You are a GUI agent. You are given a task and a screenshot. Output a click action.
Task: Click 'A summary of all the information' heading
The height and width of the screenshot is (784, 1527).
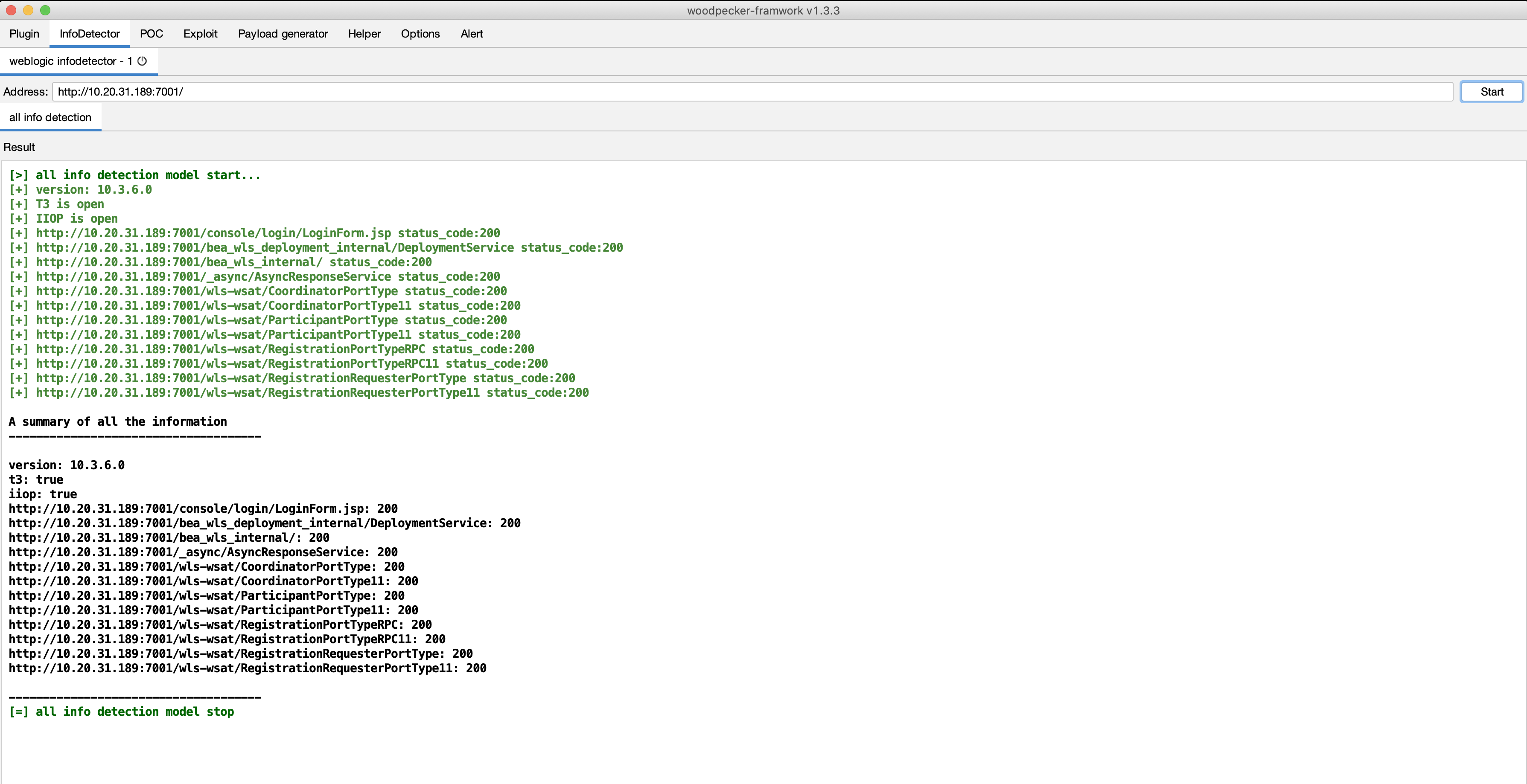[118, 421]
